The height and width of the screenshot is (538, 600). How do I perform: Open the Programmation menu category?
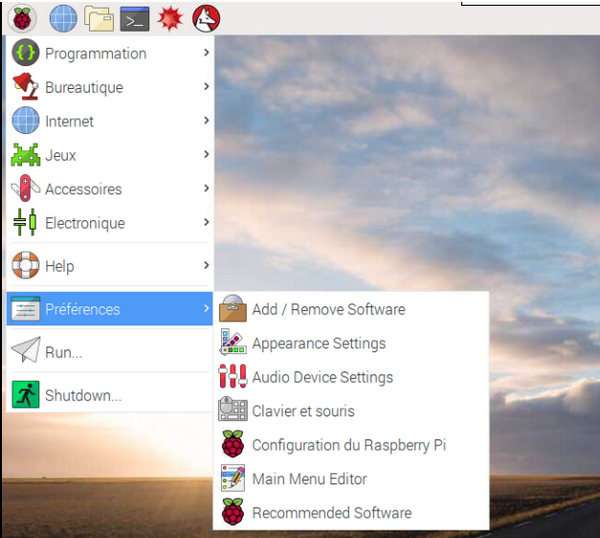tap(110, 53)
